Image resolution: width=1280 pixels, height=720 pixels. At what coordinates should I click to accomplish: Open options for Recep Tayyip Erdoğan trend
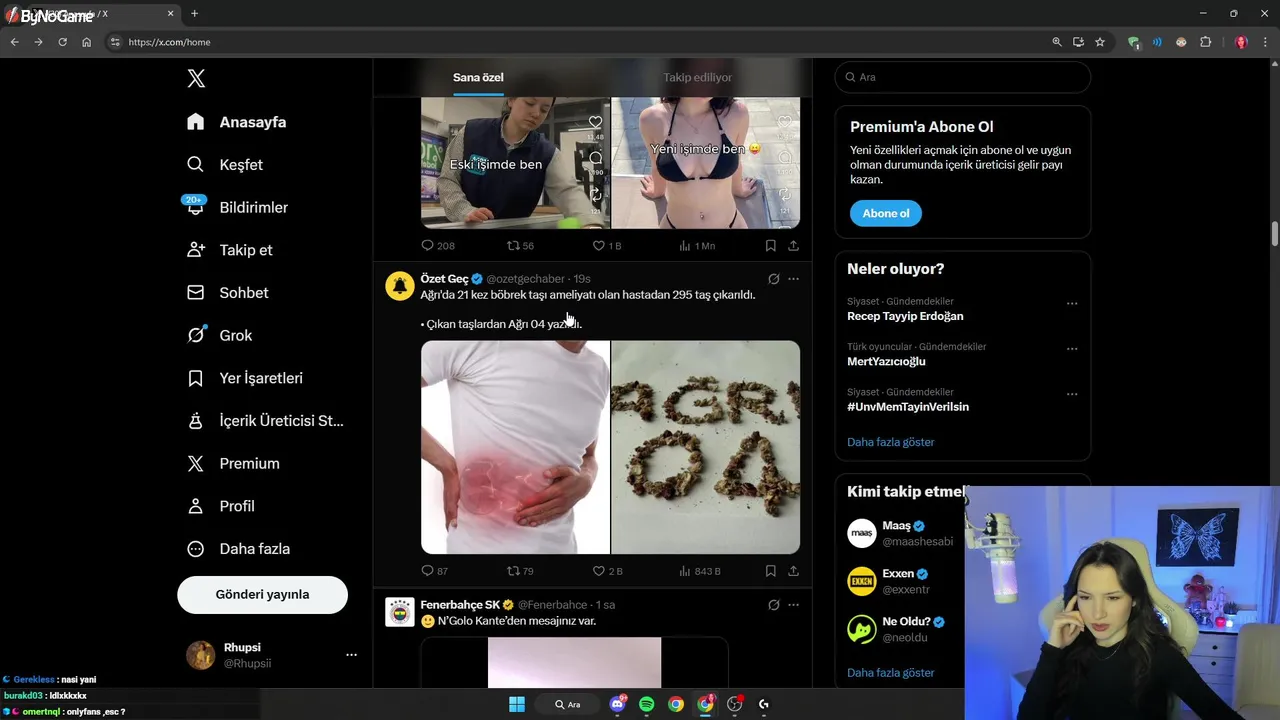1072,303
